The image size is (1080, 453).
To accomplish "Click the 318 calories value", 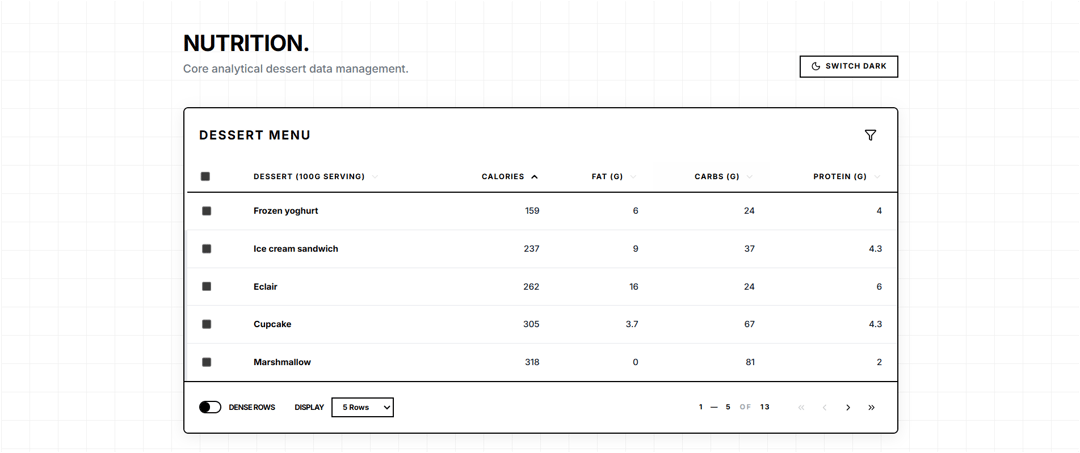I will [532, 362].
